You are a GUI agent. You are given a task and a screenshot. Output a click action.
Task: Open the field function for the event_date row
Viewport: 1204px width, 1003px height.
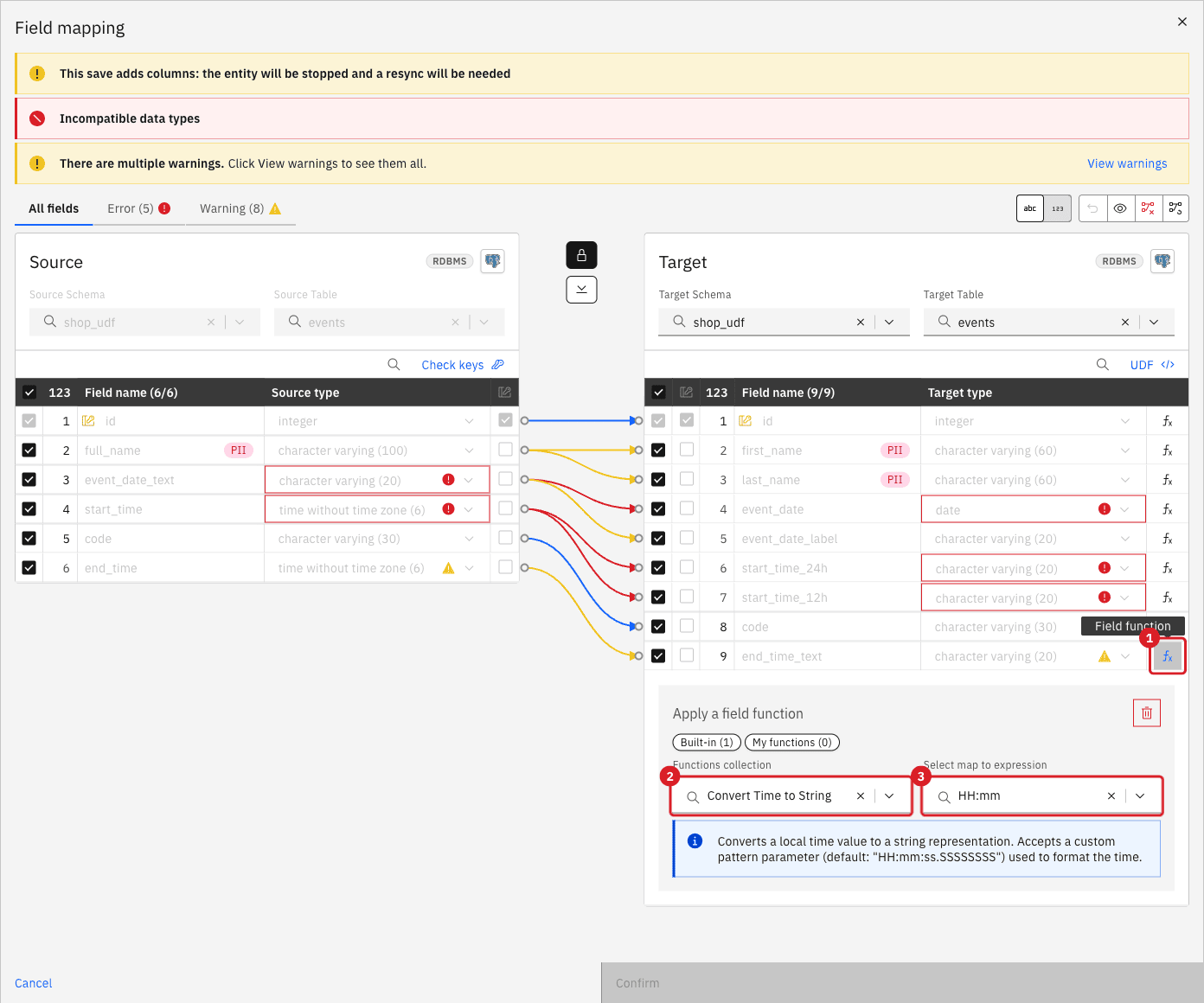pos(1168,510)
